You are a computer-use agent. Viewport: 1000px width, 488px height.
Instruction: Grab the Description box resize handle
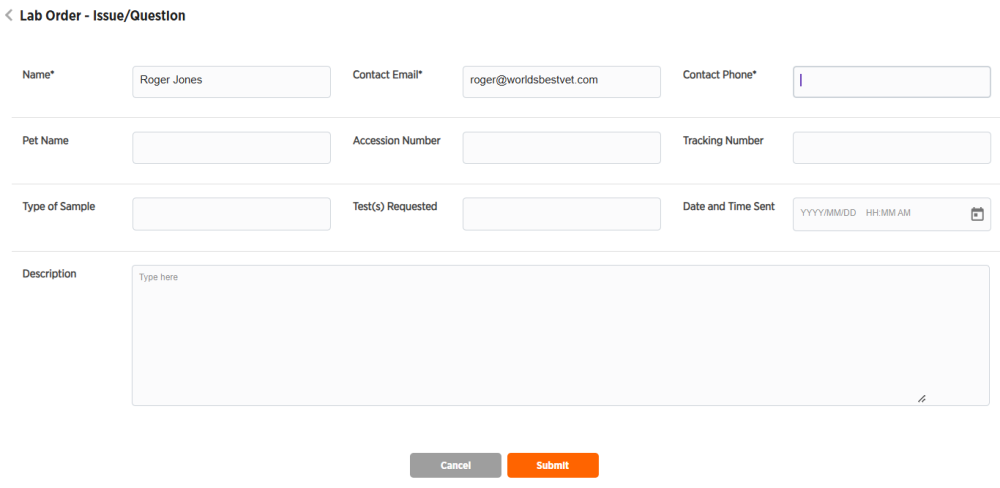[921, 399]
